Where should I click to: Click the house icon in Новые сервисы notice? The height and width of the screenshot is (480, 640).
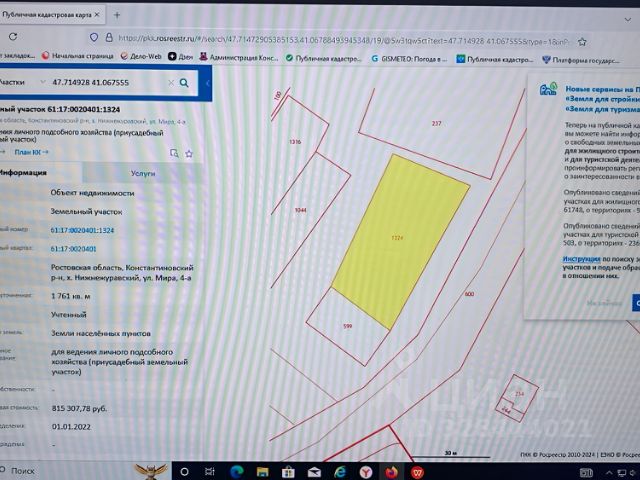pyautogui.click(x=549, y=89)
